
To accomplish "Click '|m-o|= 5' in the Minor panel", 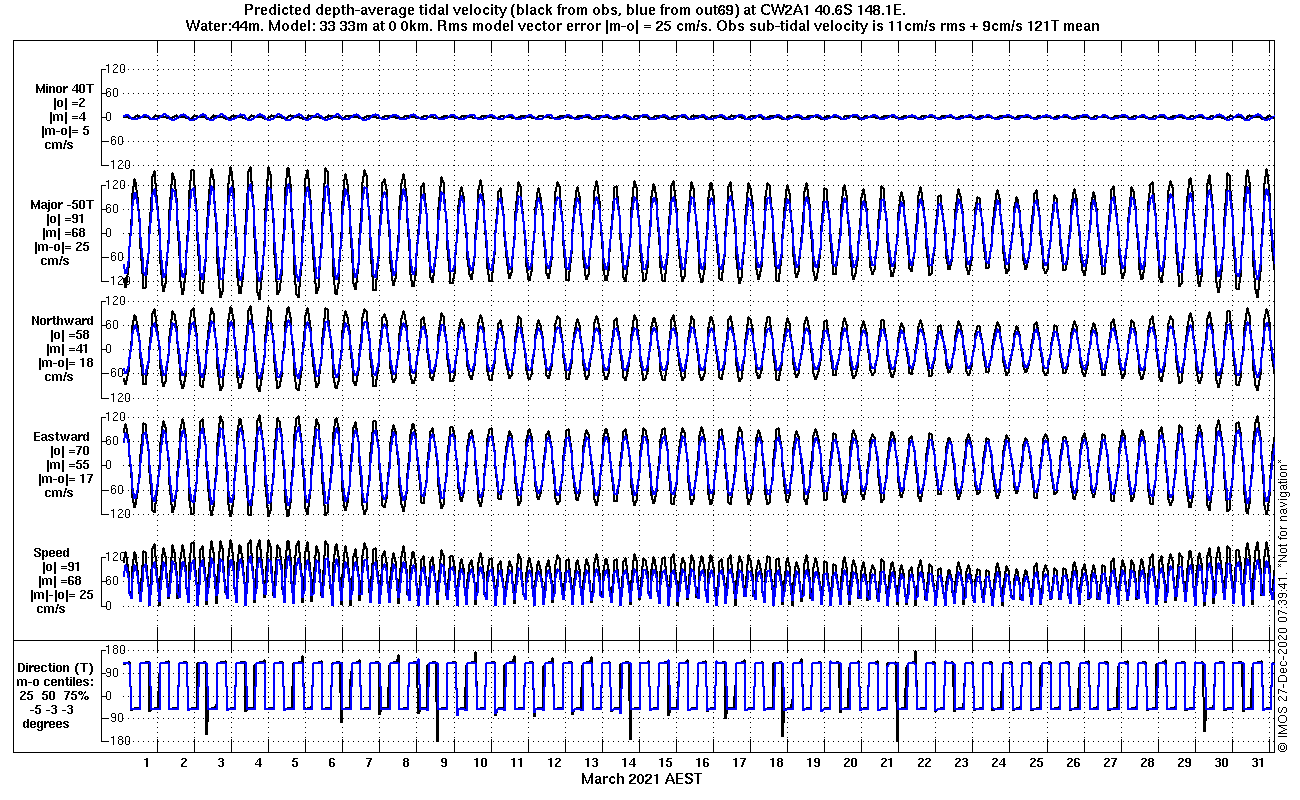I will pos(65,131).
